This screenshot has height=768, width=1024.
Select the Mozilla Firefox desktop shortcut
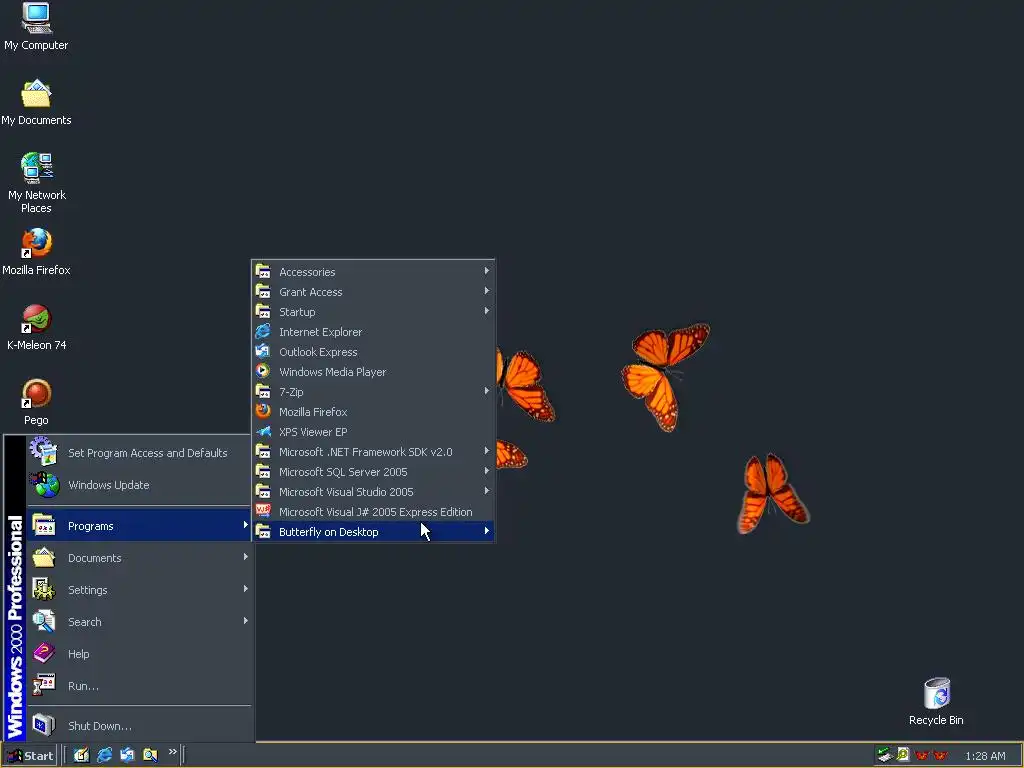[x=36, y=252]
